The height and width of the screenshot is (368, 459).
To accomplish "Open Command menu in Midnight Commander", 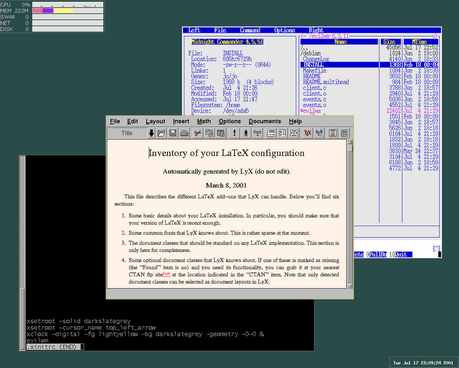I will point(250,30).
